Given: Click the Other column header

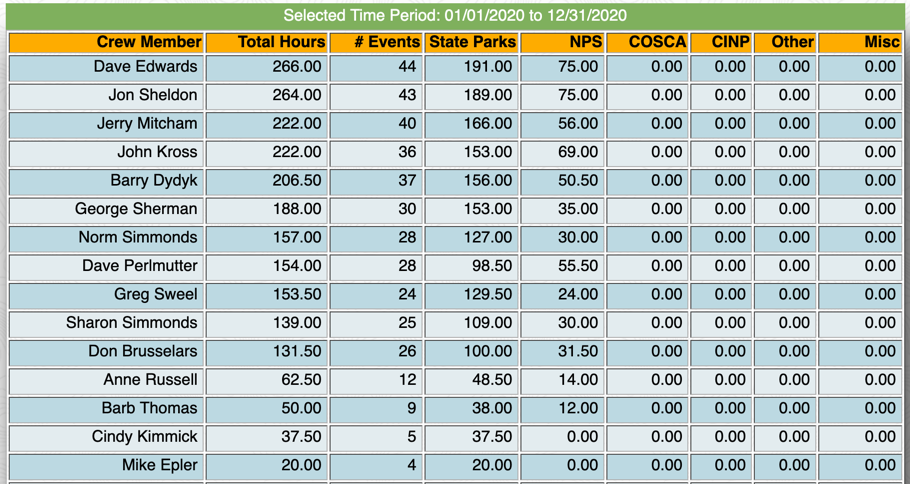Looking at the screenshot, I should [x=792, y=42].
